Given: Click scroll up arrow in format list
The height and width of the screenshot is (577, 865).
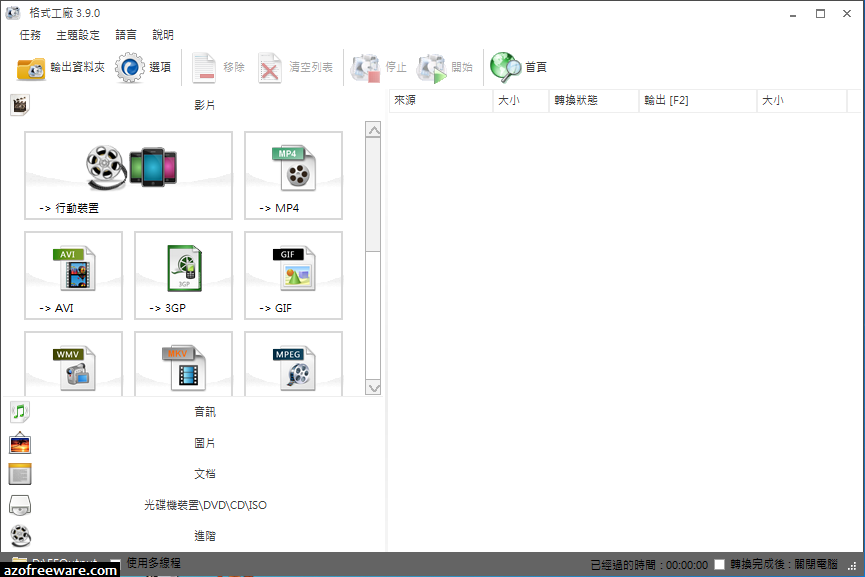Looking at the screenshot, I should (x=373, y=130).
